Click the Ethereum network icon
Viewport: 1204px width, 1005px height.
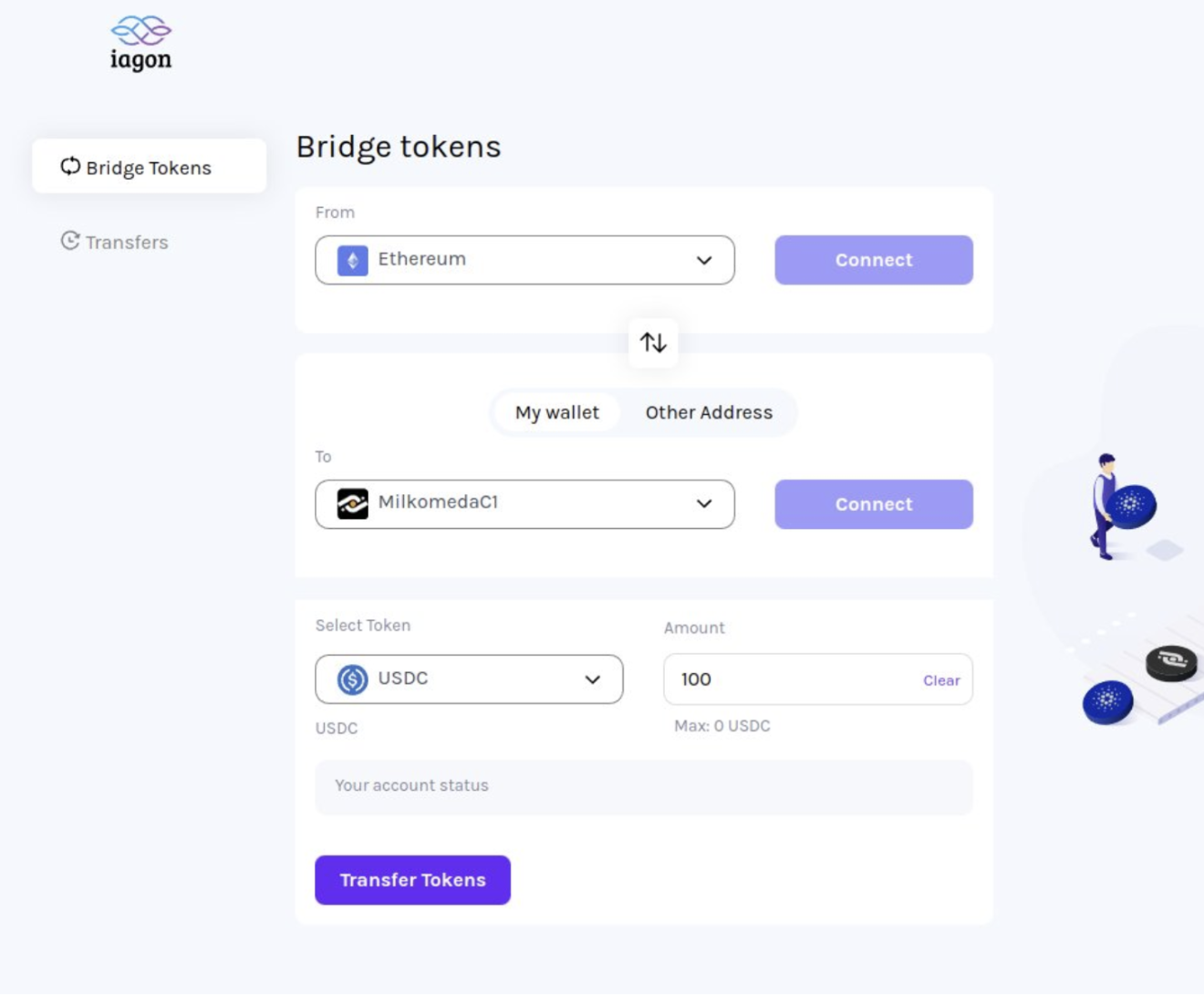pos(353,261)
